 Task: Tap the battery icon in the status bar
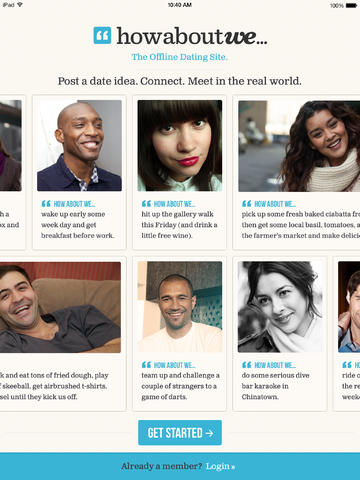[x=351, y=5]
